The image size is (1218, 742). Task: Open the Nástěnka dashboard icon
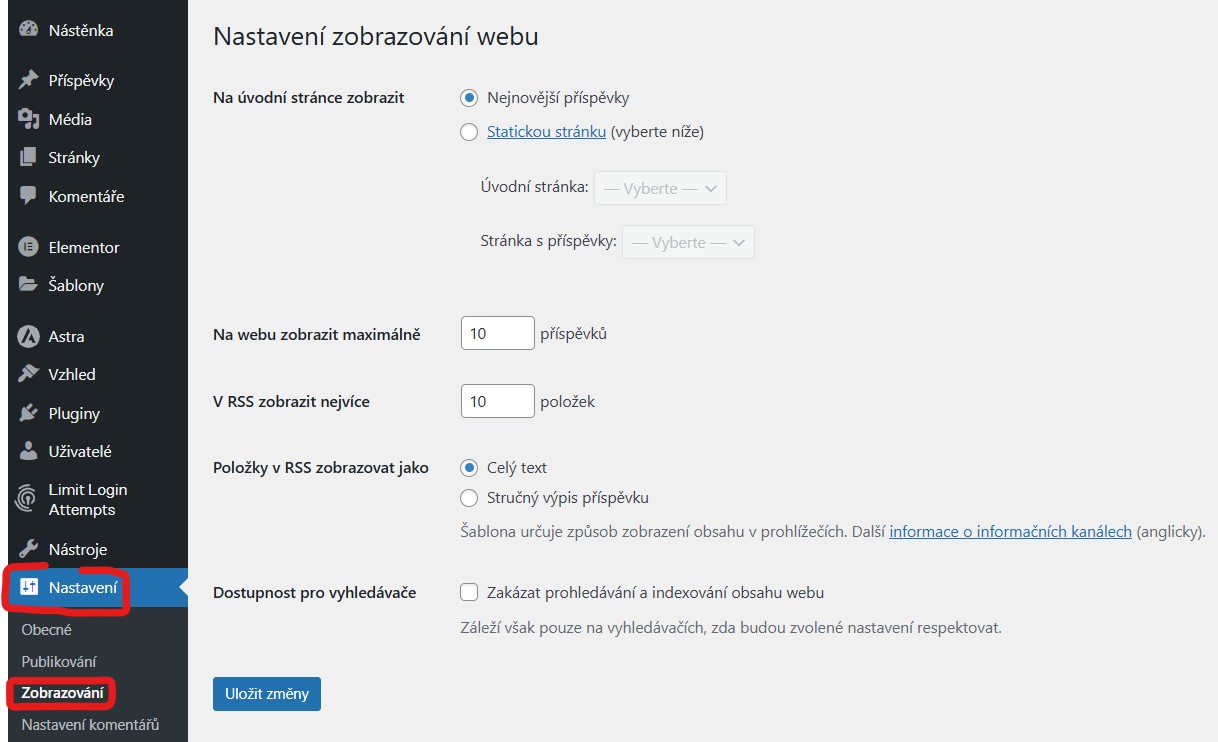25,29
